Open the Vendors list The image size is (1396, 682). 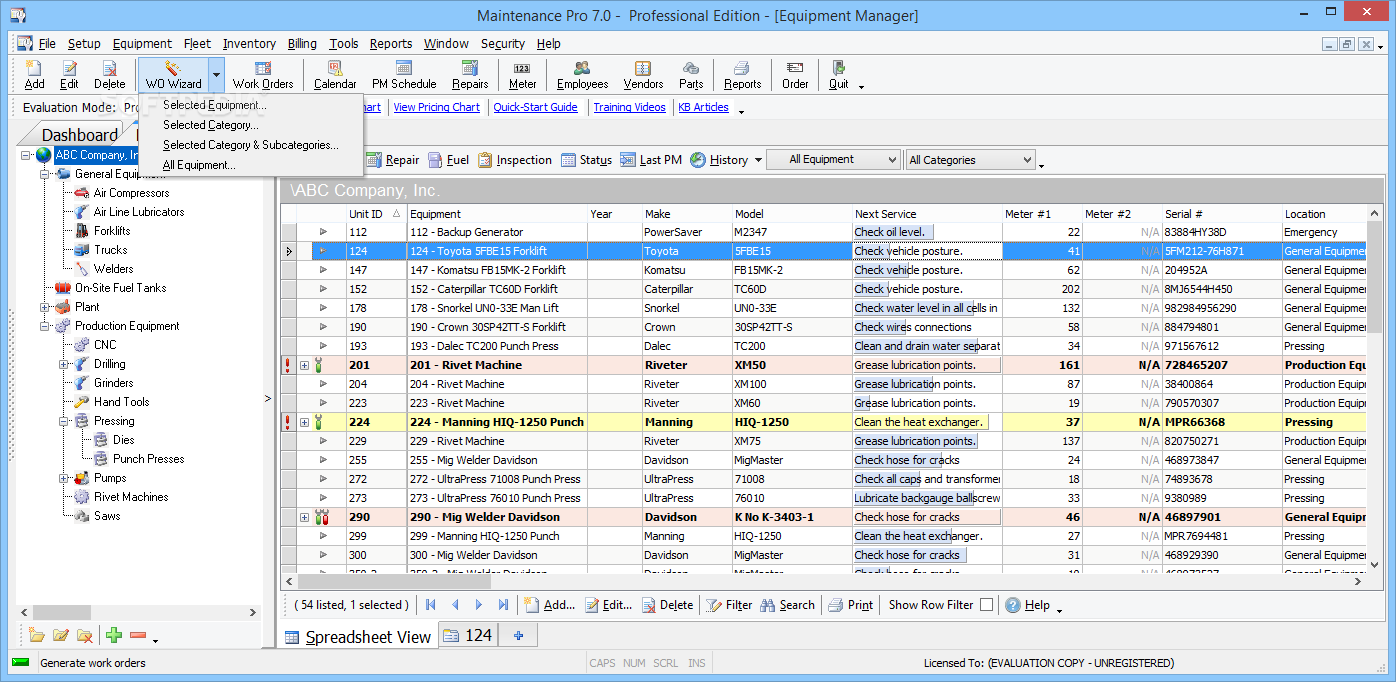click(643, 74)
